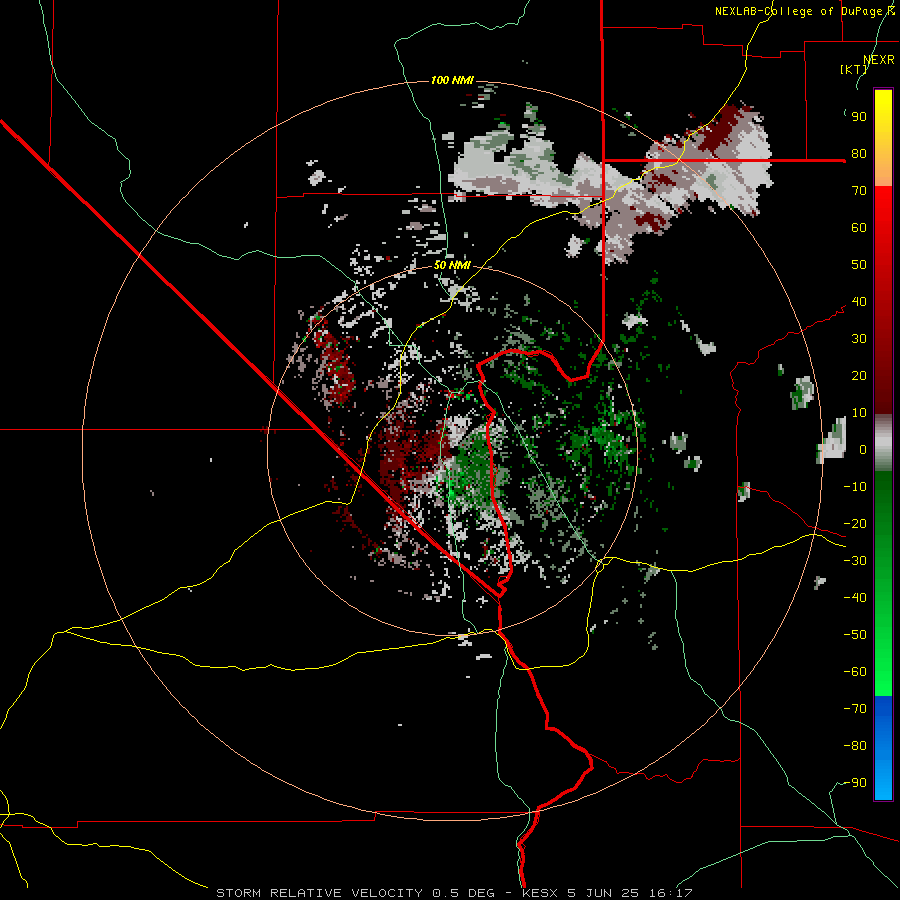The width and height of the screenshot is (900, 900).
Task: Click the "60" value on velocity scale
Action: [859, 228]
